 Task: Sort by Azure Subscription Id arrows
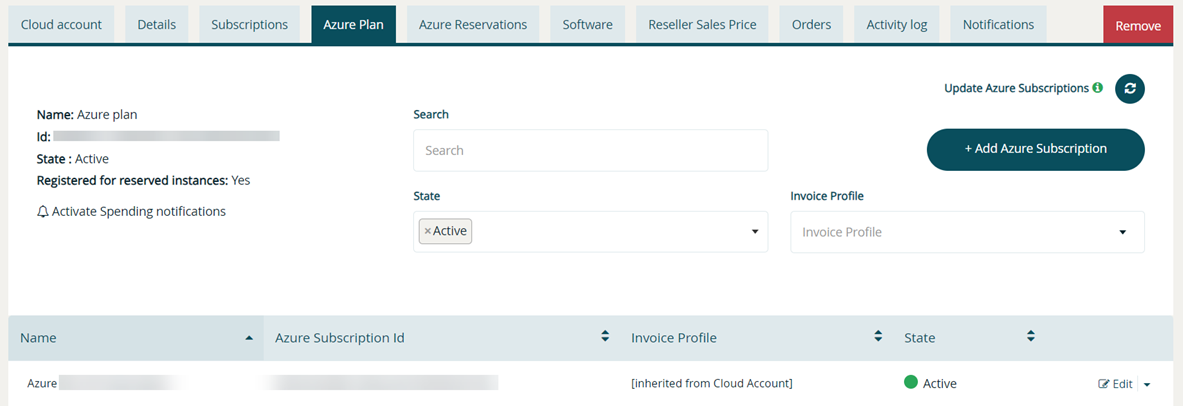604,337
